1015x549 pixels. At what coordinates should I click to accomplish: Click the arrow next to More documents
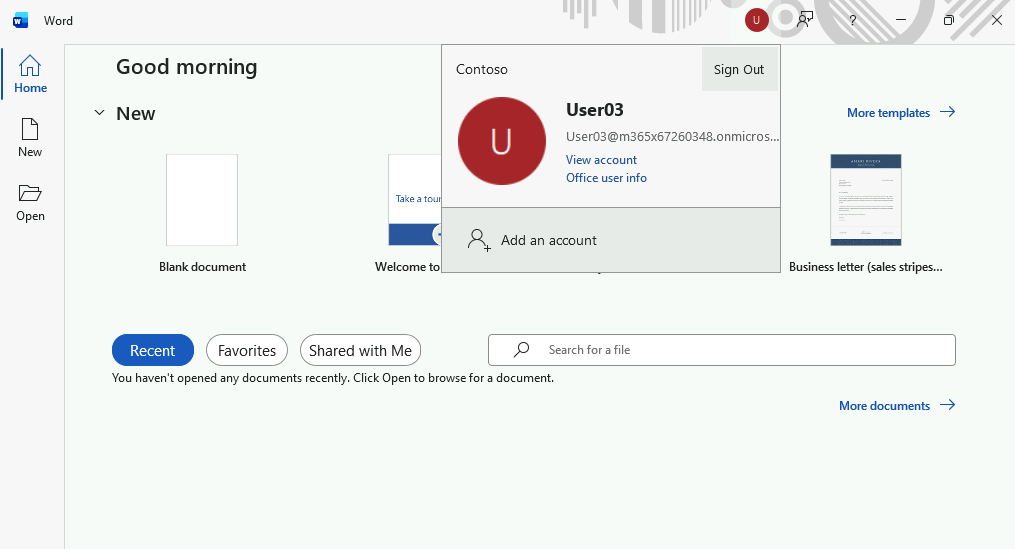(x=948, y=405)
